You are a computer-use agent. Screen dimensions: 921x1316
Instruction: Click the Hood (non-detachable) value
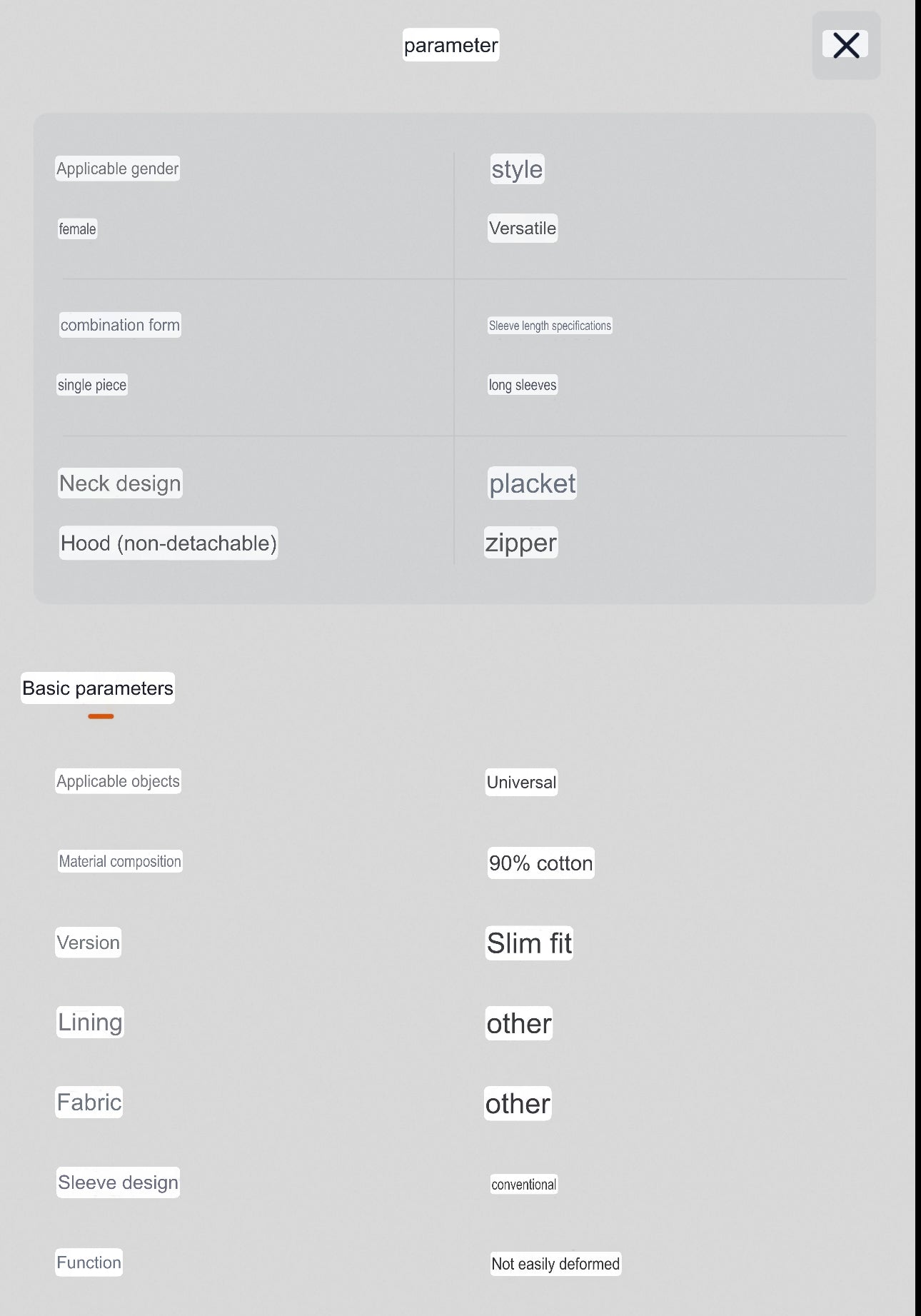click(x=168, y=543)
